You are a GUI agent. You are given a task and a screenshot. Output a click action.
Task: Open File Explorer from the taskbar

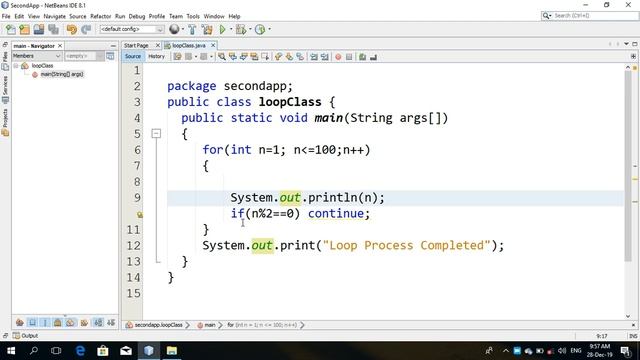[171, 351]
